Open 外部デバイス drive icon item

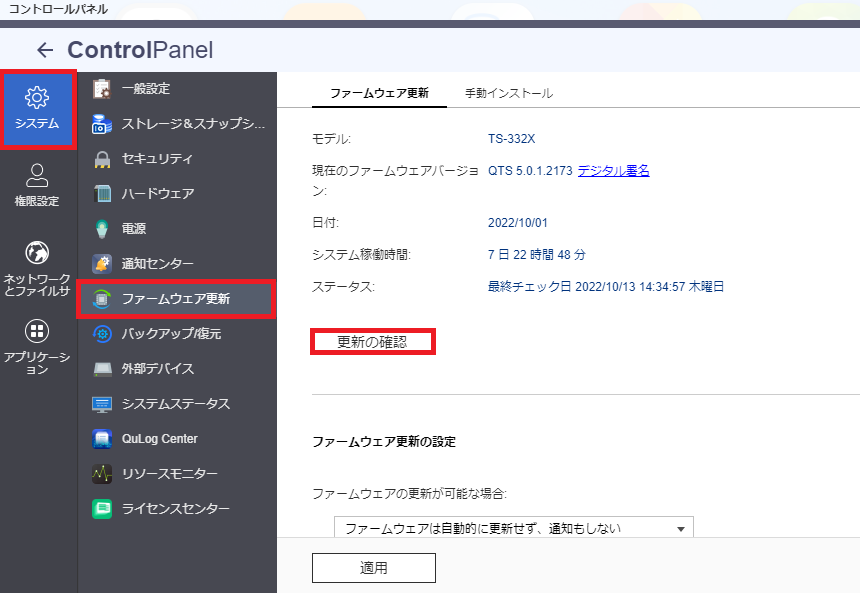click(x=177, y=369)
